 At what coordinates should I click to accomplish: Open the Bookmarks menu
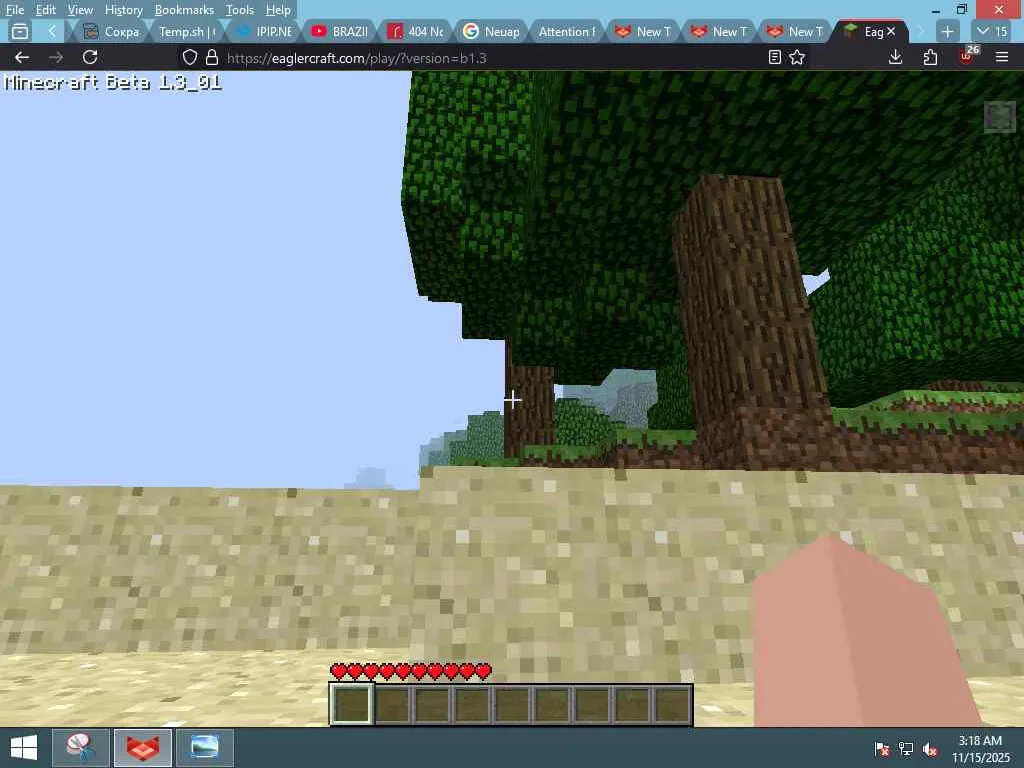pos(184,10)
